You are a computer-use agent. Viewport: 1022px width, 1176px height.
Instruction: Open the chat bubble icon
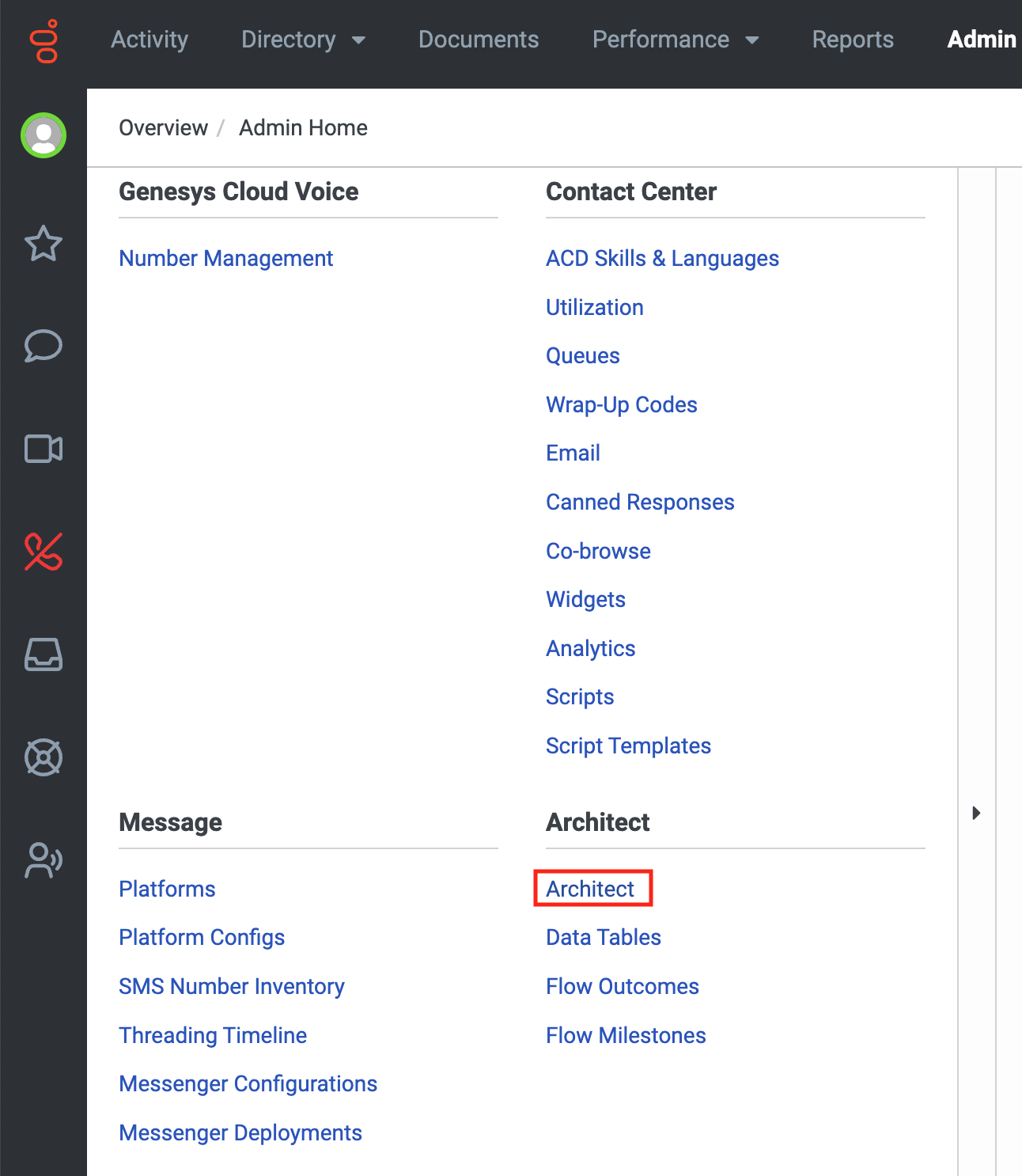44,346
